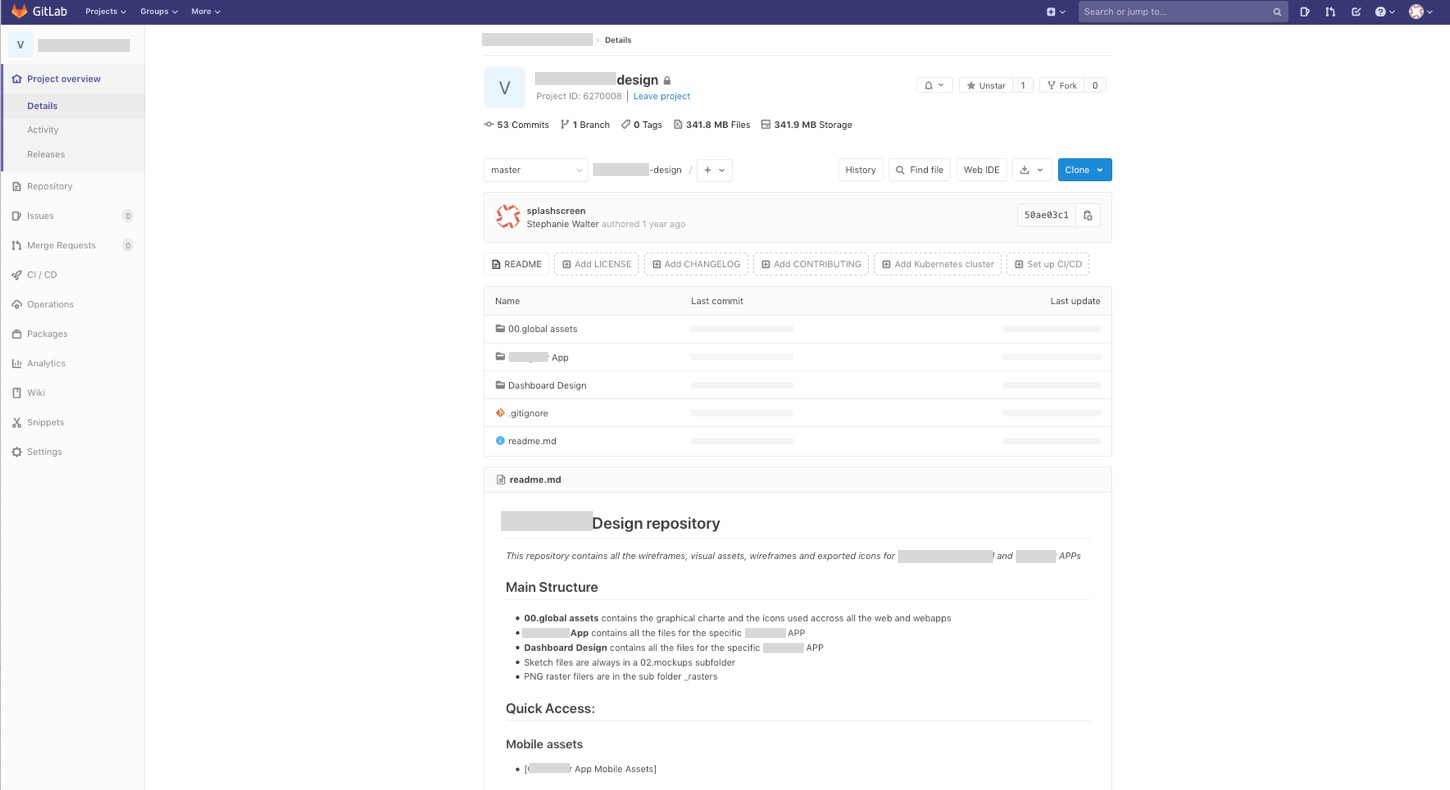Click the GitLab fox logo
This screenshot has width=1450, height=790.
pyautogui.click(x=19, y=12)
